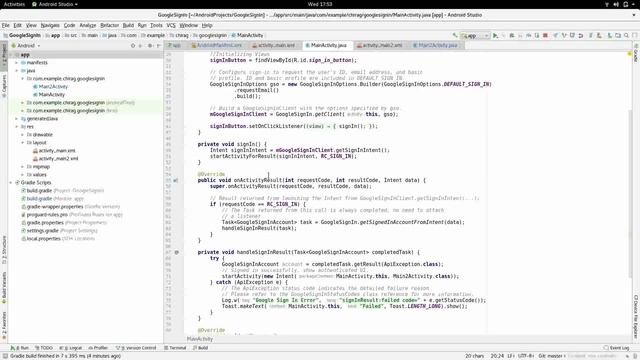The height and width of the screenshot is (360, 640).
Task: Open the Build tool window at bottom
Action: coord(200,348)
